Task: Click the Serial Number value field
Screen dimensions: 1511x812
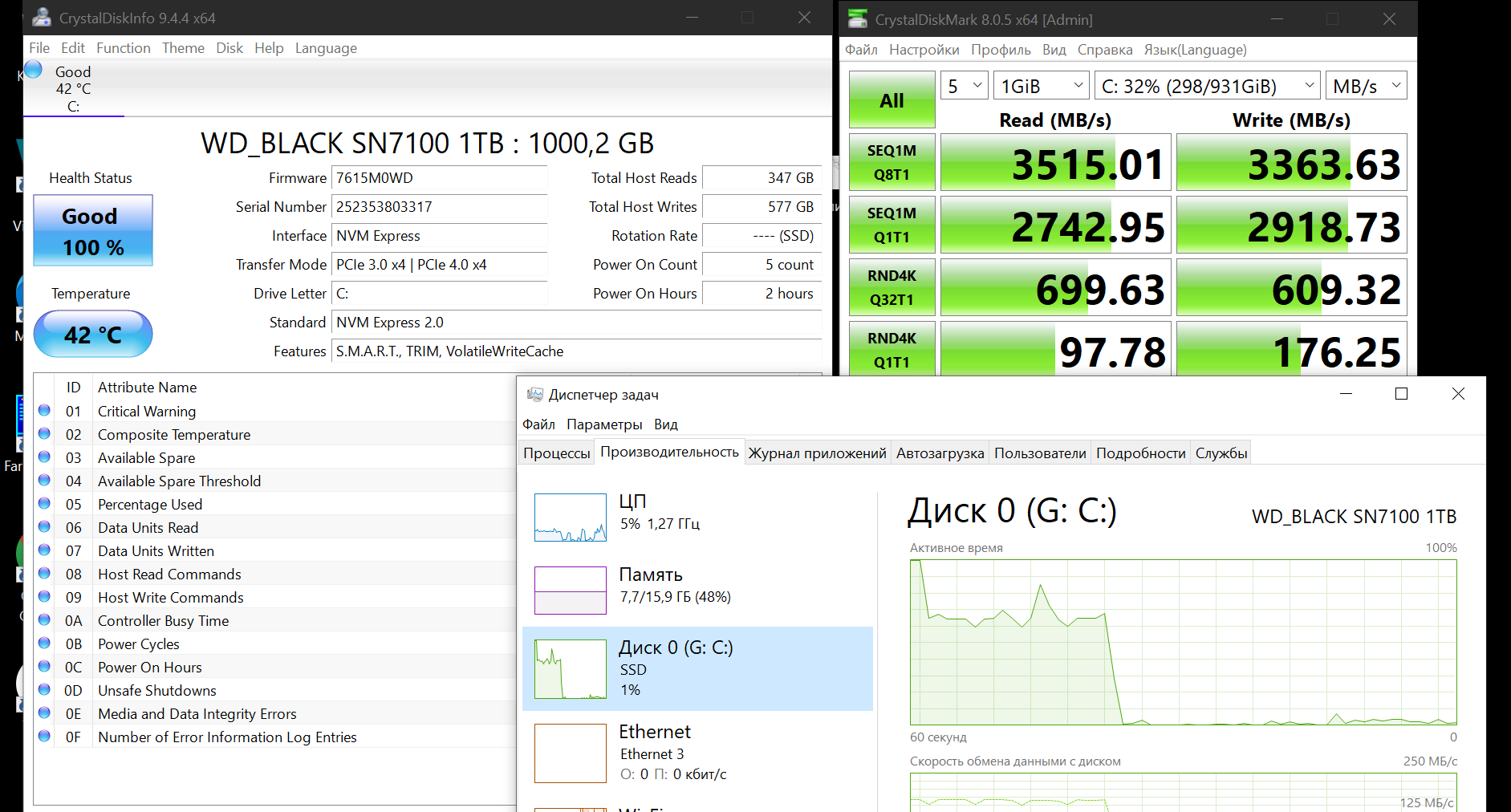Action: 439,207
